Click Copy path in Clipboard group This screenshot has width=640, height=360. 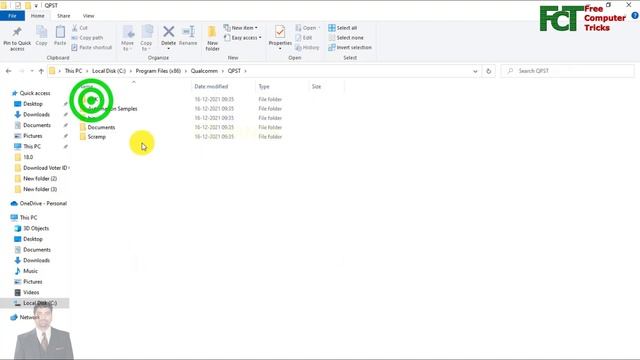87,38
